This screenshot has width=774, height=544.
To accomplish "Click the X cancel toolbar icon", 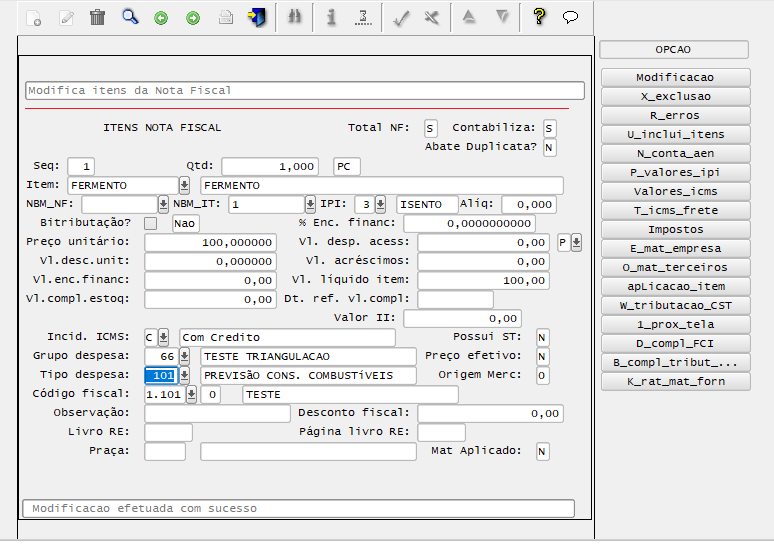I will 432,18.
